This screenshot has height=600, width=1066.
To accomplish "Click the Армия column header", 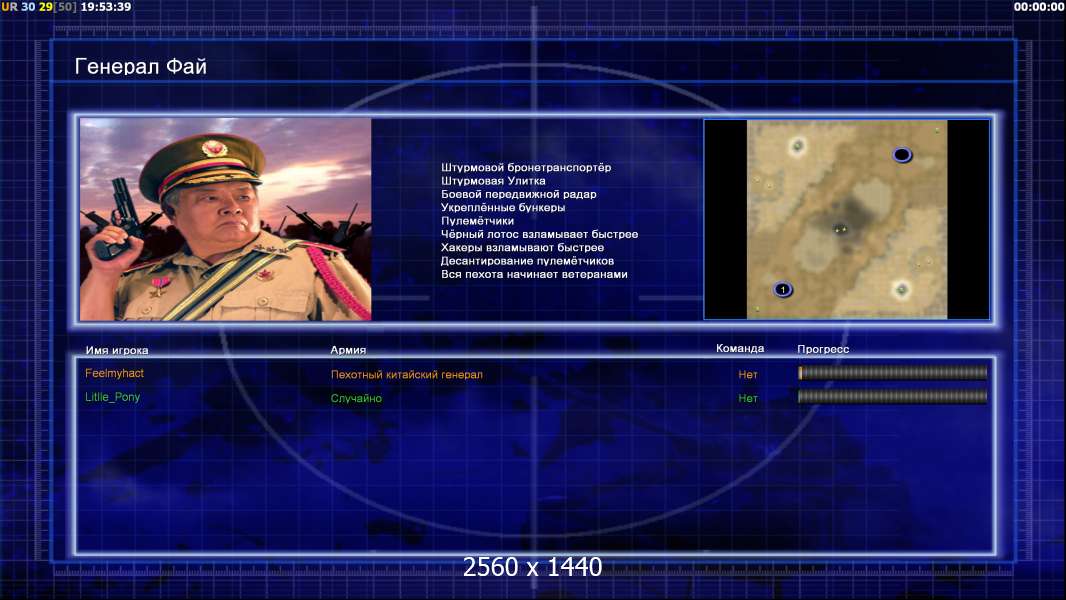I will coord(348,350).
